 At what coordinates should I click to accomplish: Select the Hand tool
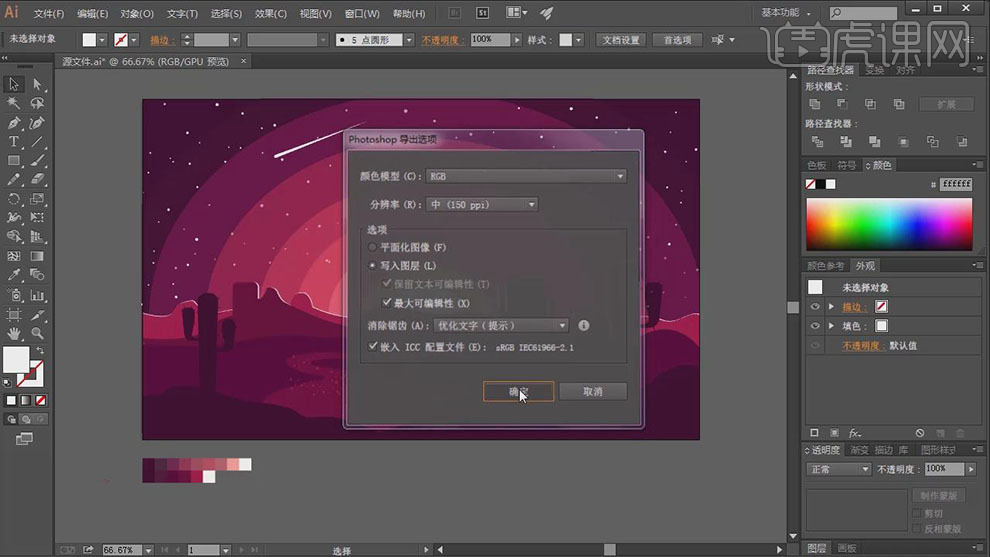click(13, 333)
